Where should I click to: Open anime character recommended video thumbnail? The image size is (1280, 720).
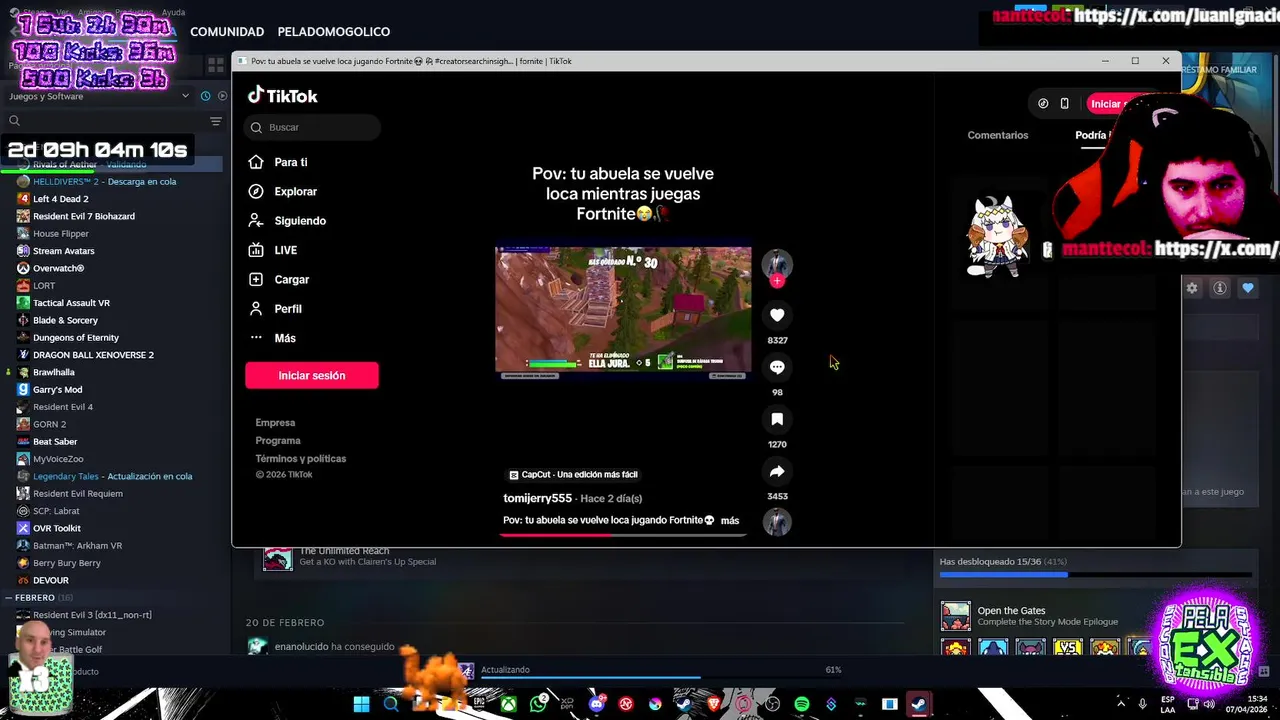click(997, 236)
